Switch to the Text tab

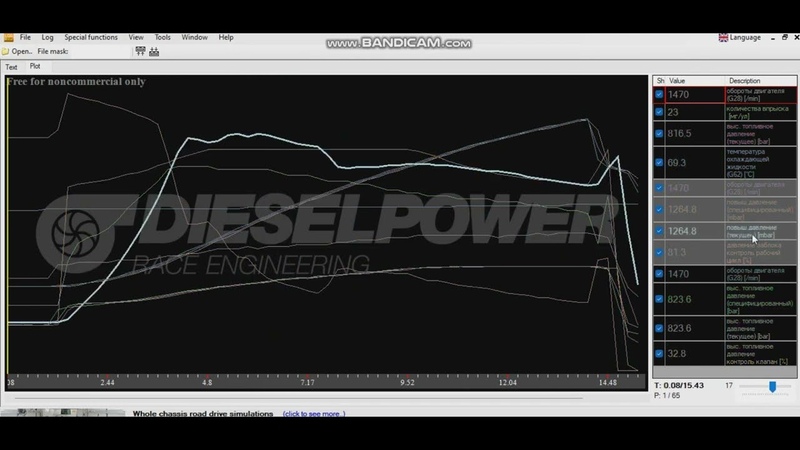point(11,67)
